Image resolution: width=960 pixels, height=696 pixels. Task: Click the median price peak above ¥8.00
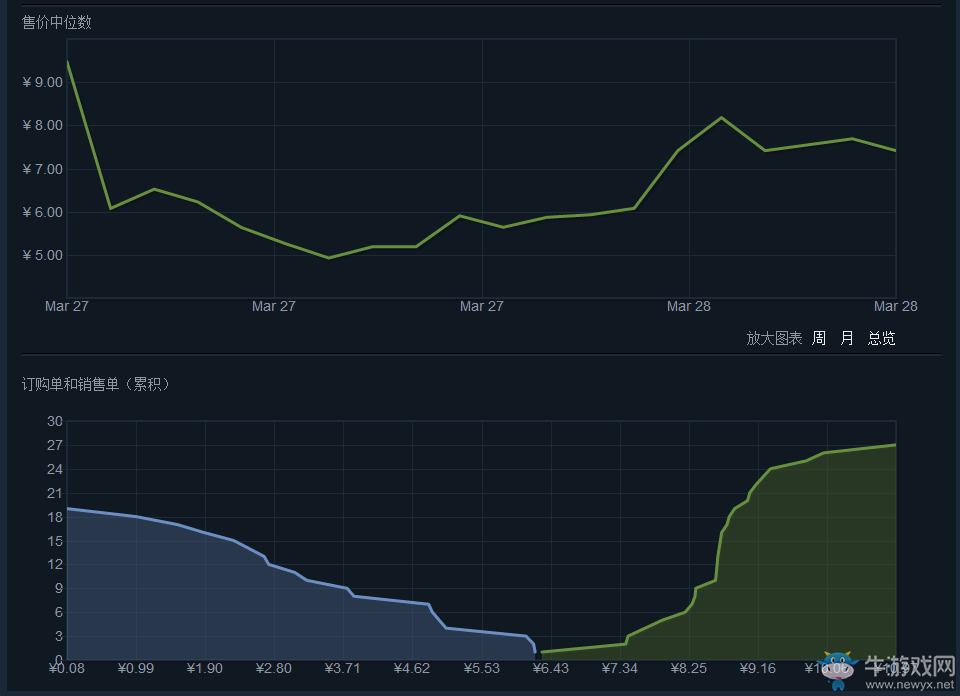[x=721, y=118]
